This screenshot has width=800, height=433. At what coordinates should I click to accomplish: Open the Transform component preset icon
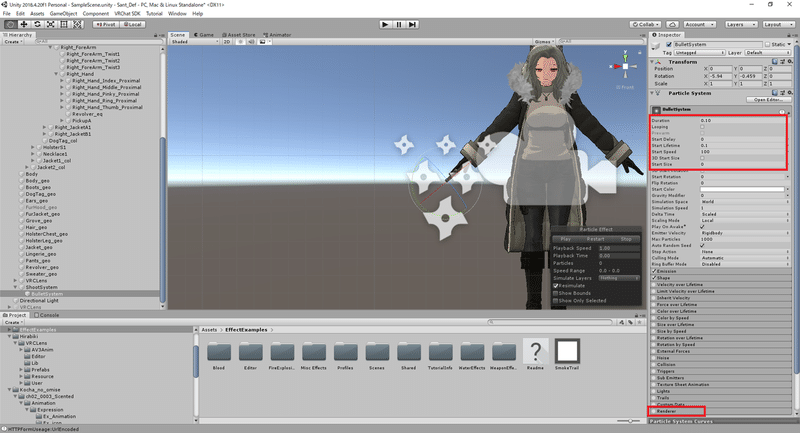[x=782, y=61]
